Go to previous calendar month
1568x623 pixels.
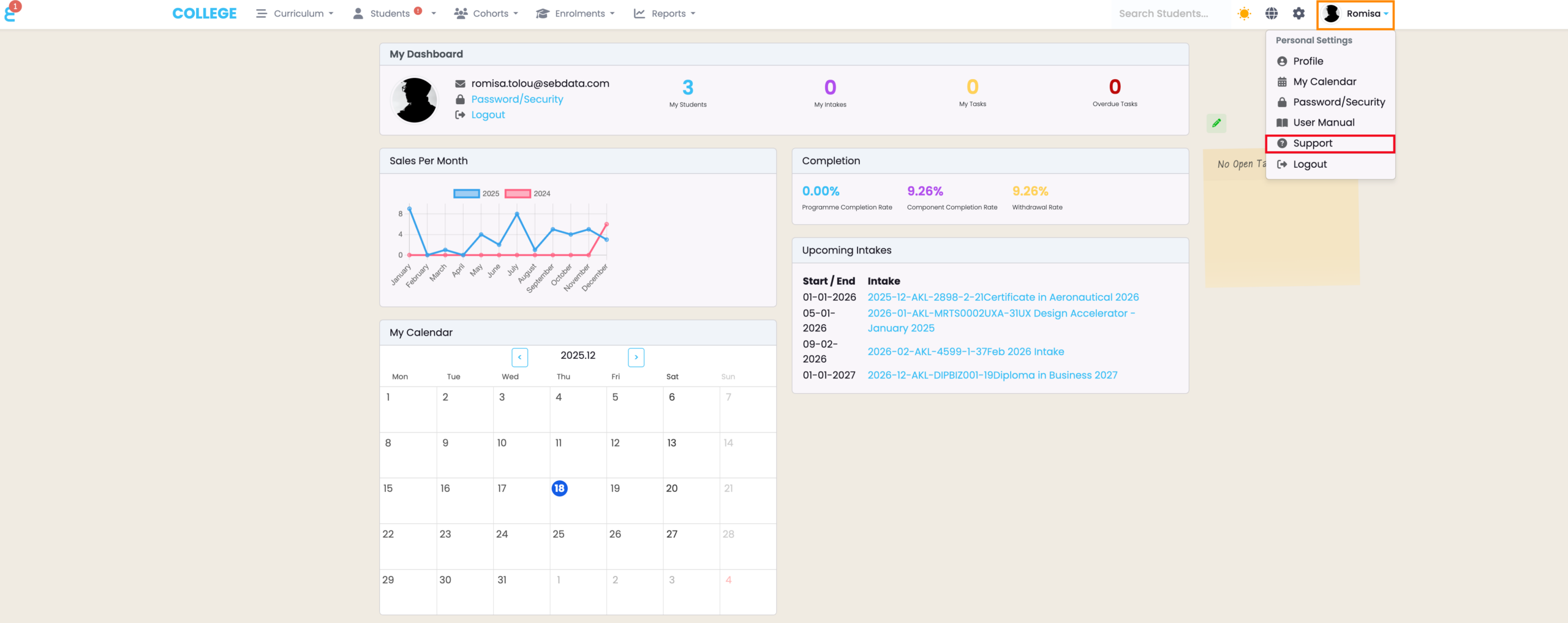coord(519,357)
